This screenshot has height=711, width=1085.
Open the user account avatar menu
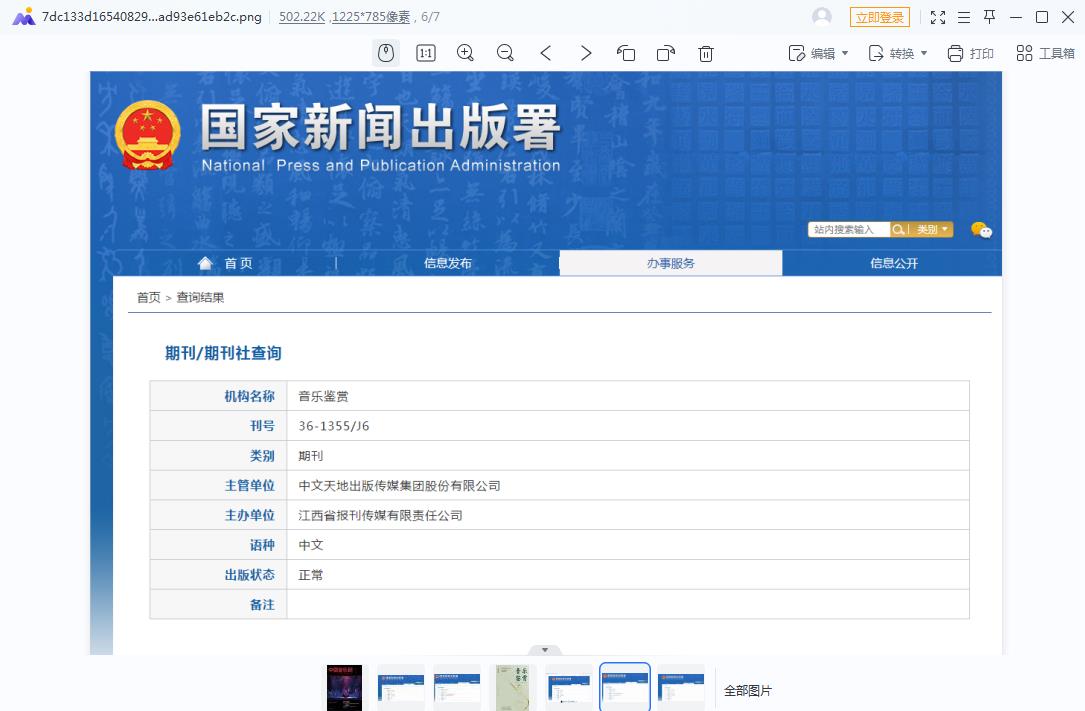[x=822, y=17]
